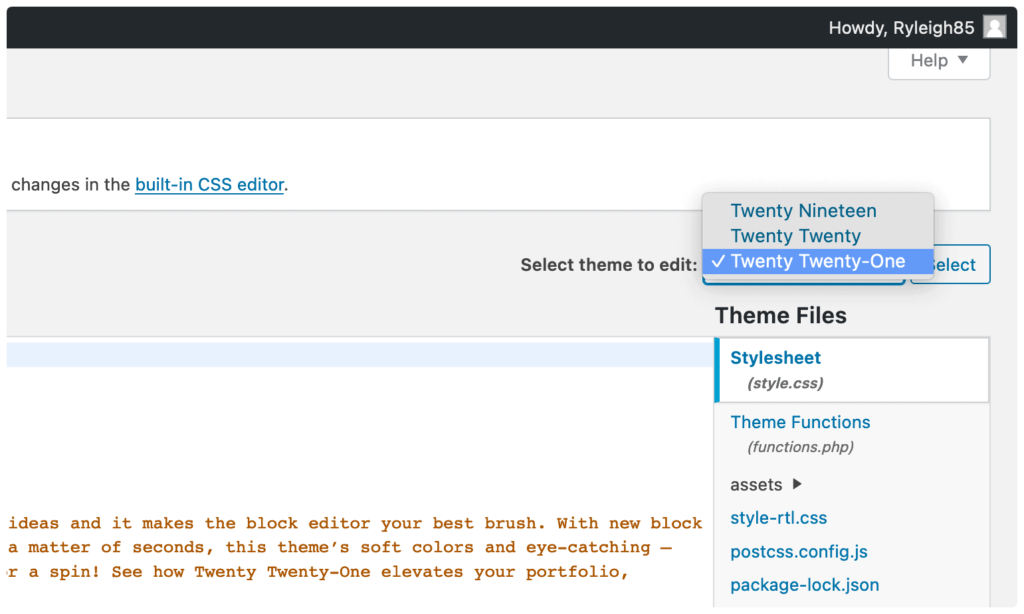Expand the Help tab

[x=939, y=61]
